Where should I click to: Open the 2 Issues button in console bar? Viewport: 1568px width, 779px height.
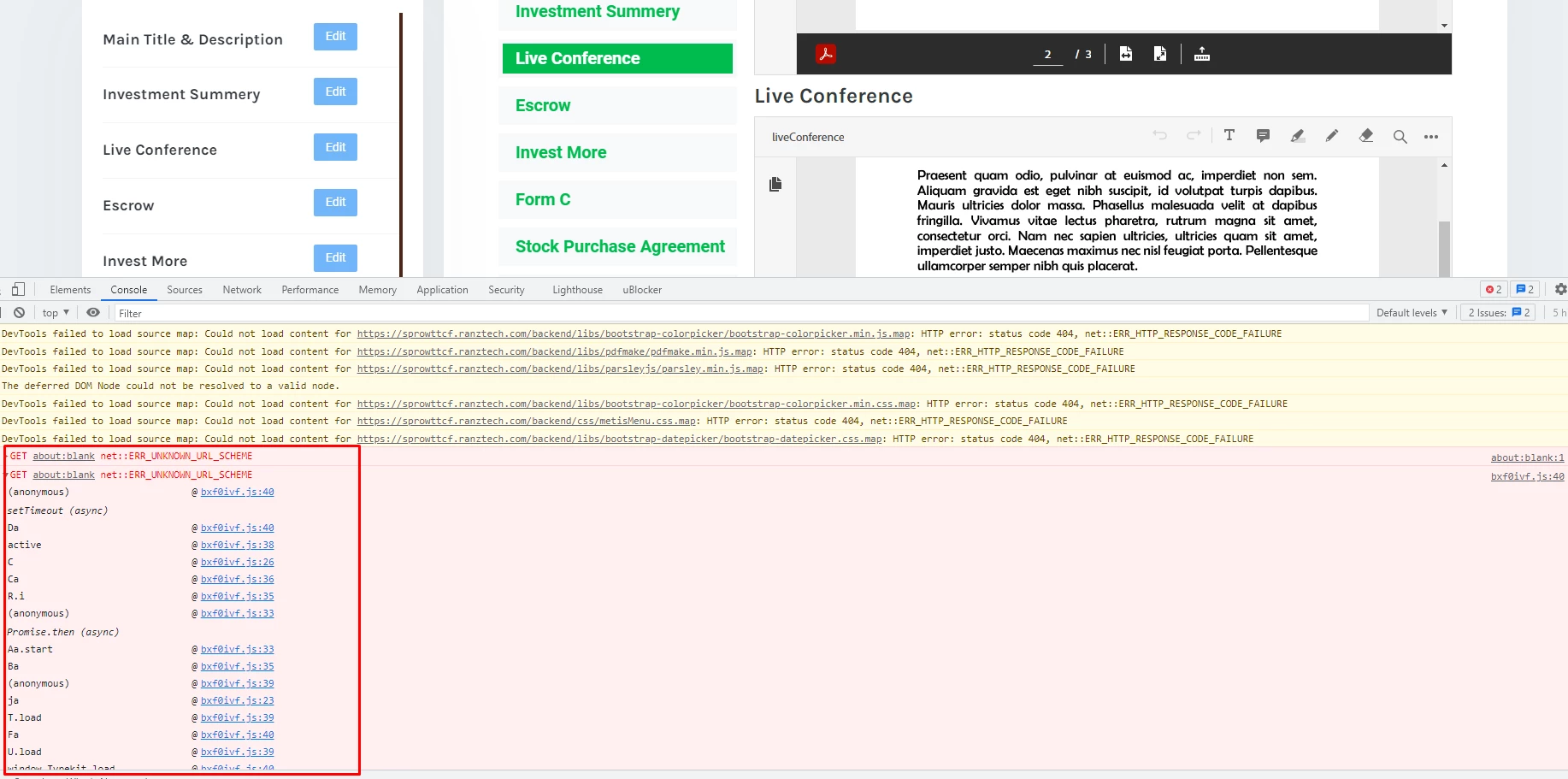[1499, 312]
